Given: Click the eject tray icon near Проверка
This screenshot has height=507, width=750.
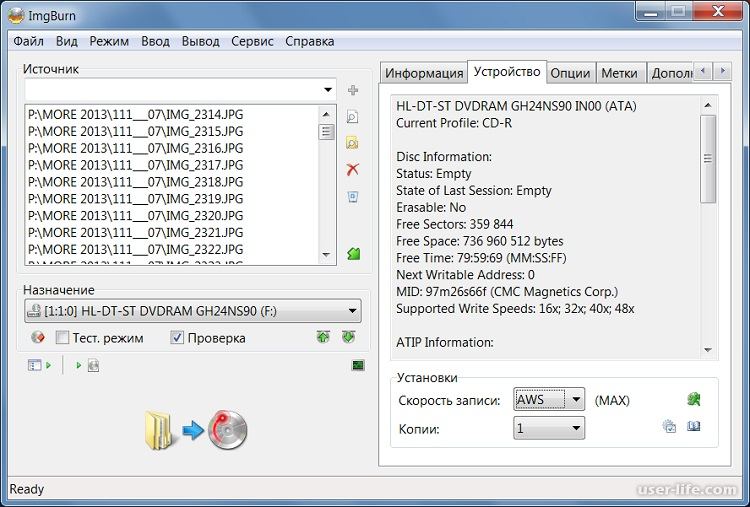Looking at the screenshot, I should coord(323,338).
